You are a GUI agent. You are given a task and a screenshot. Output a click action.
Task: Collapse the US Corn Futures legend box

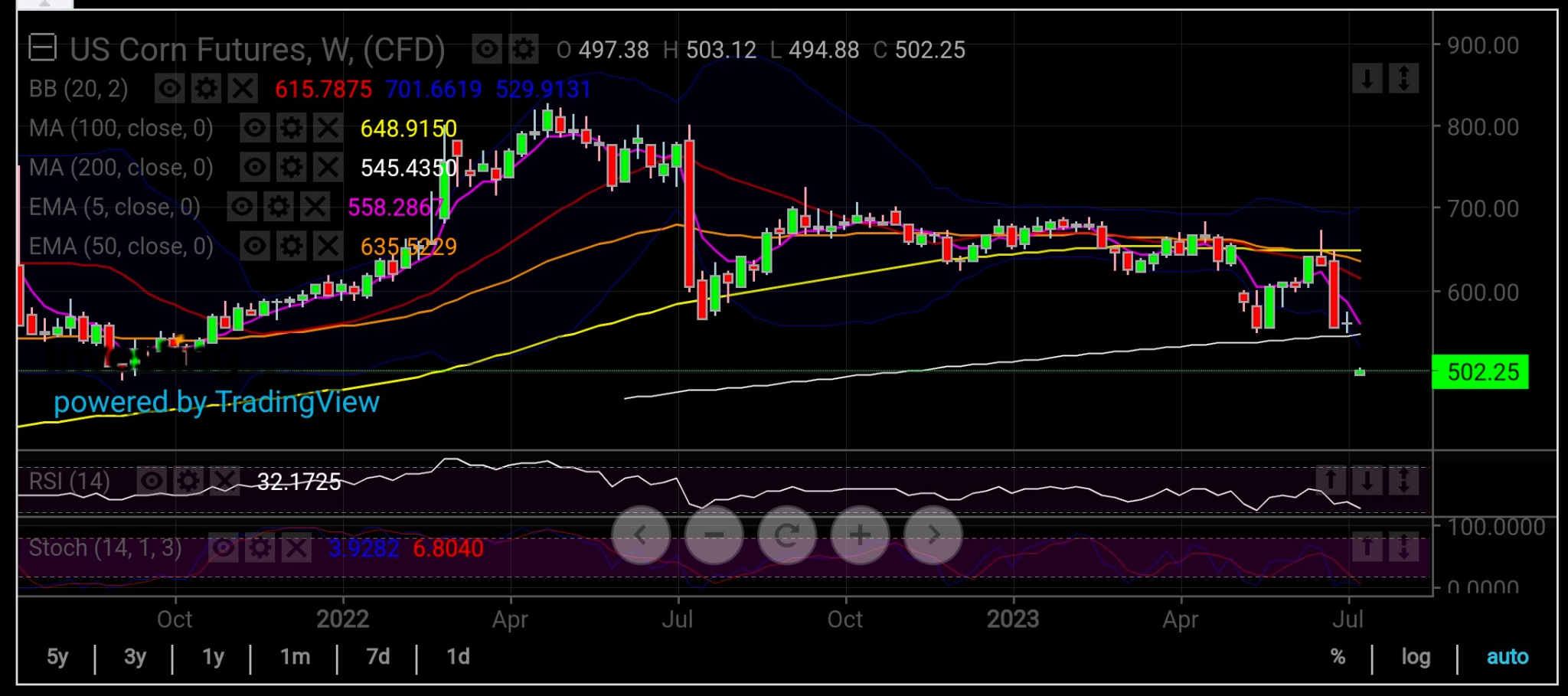point(42,48)
